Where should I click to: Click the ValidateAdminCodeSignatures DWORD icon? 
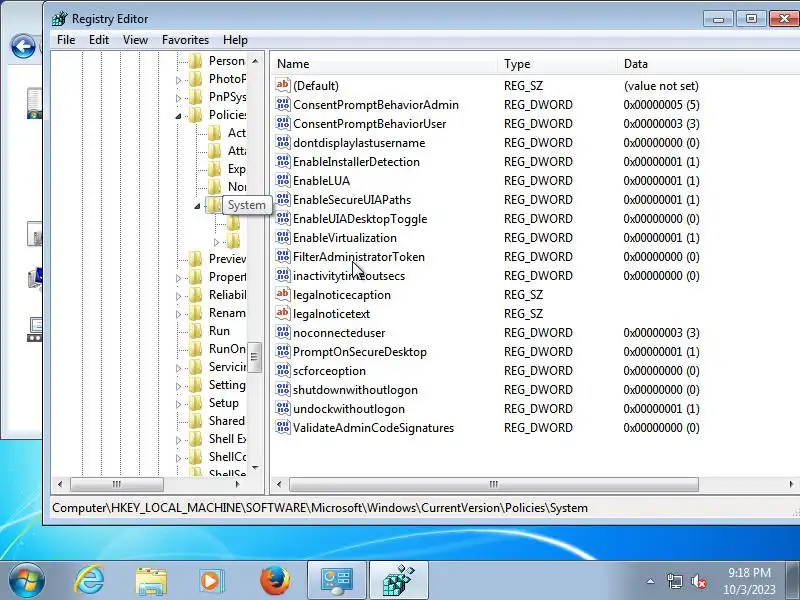pyautogui.click(x=283, y=427)
